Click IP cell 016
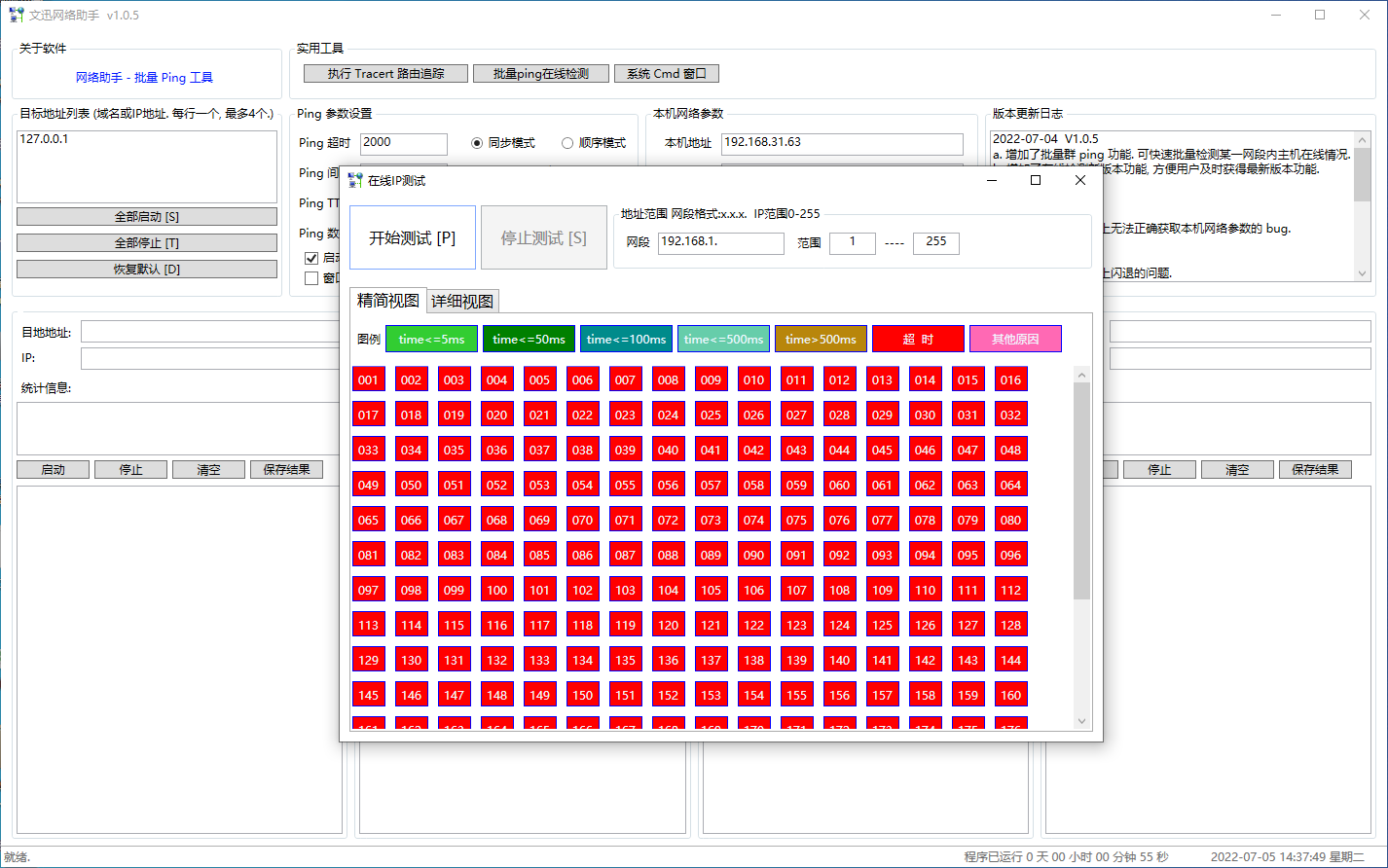Image resolution: width=1388 pixels, height=868 pixels. pos(1011,380)
